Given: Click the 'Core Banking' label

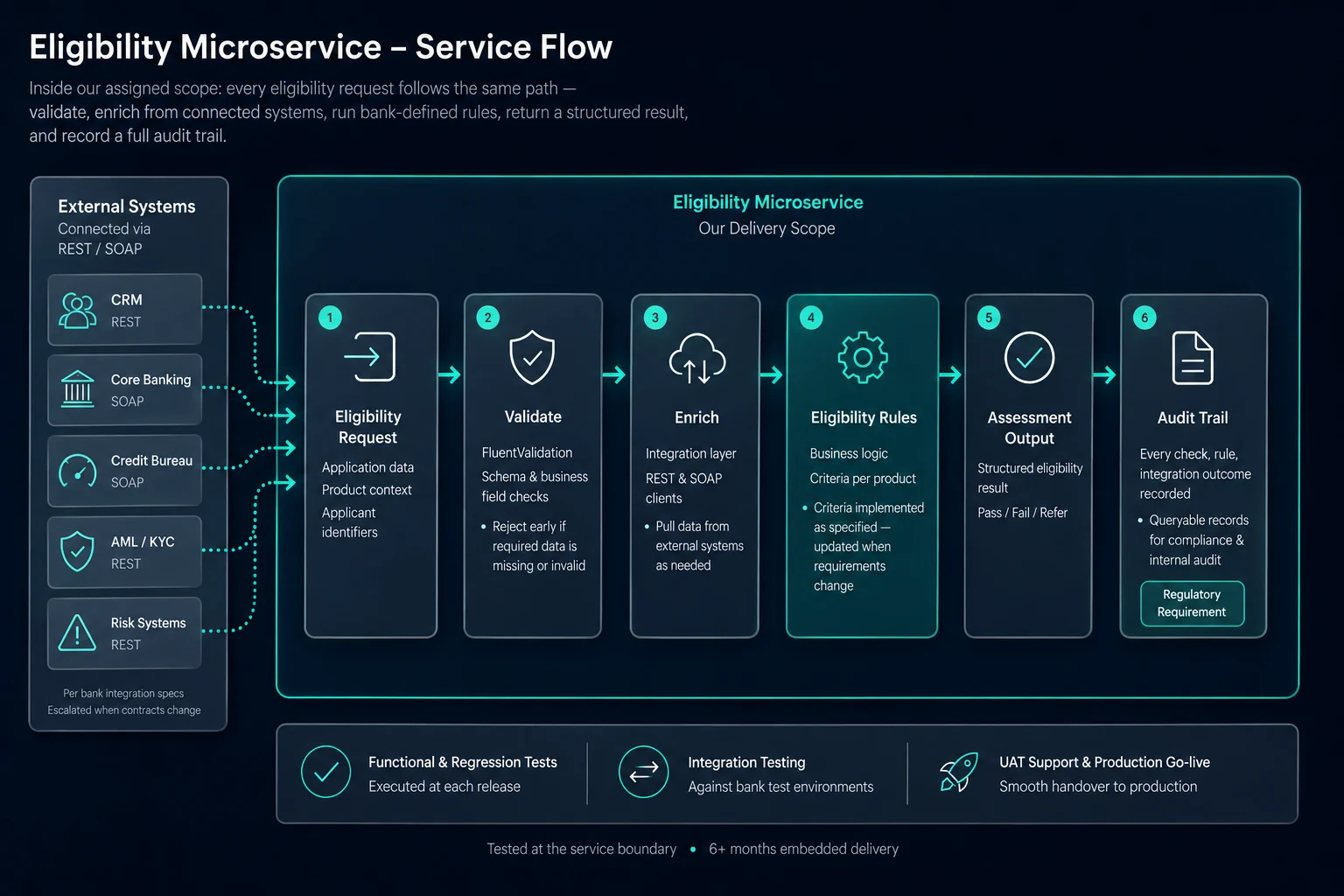Looking at the screenshot, I should tap(150, 380).
